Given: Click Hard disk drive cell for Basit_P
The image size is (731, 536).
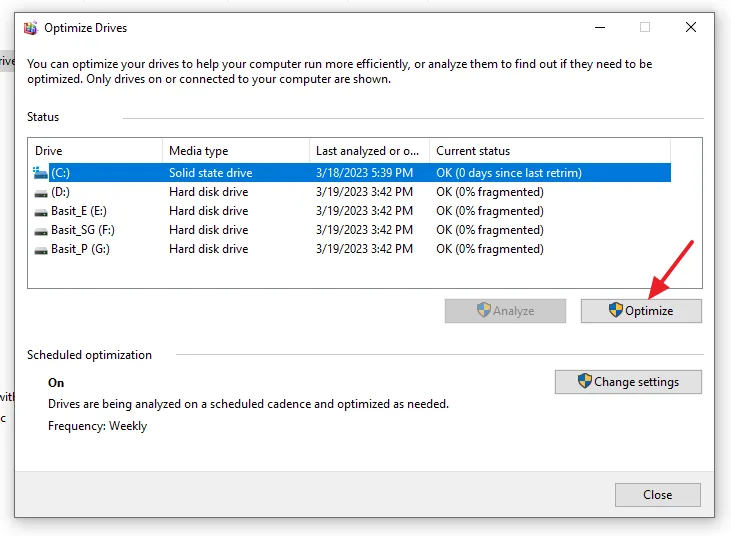Looking at the screenshot, I should (x=208, y=249).
